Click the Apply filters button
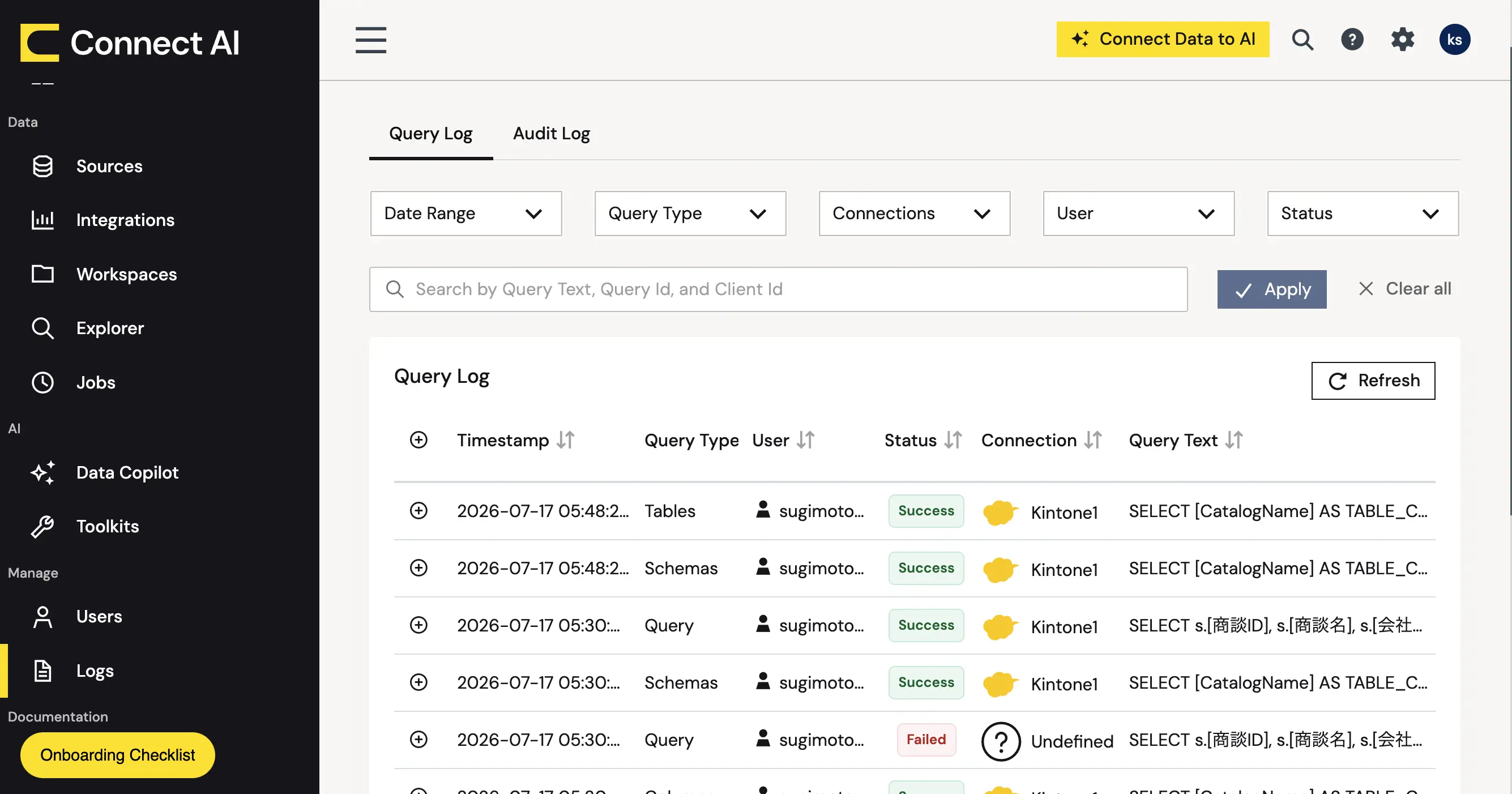Viewport: 1512px width, 794px height. click(x=1272, y=289)
